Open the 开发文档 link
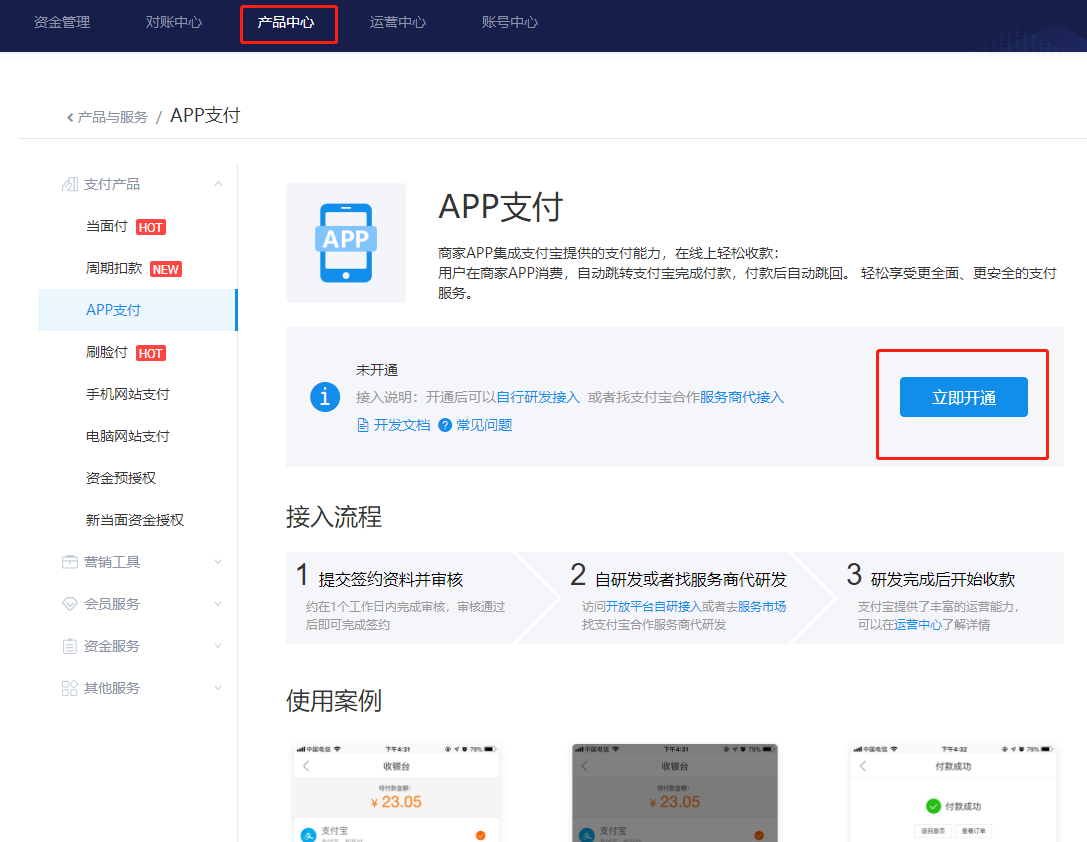Screen dimensions: 1087x842 click(402, 425)
